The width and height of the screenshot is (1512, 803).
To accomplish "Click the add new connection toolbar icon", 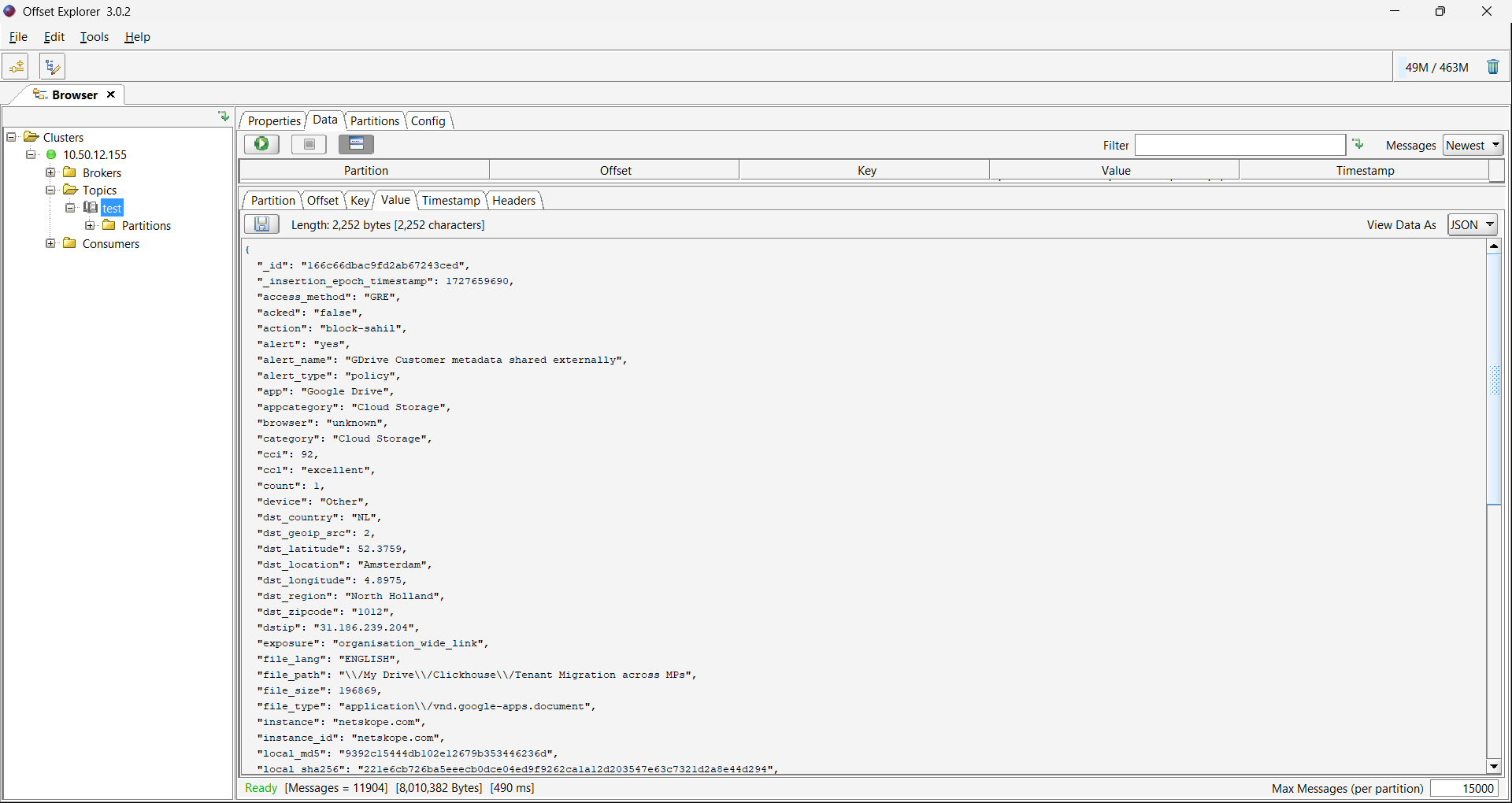I will coord(16,67).
